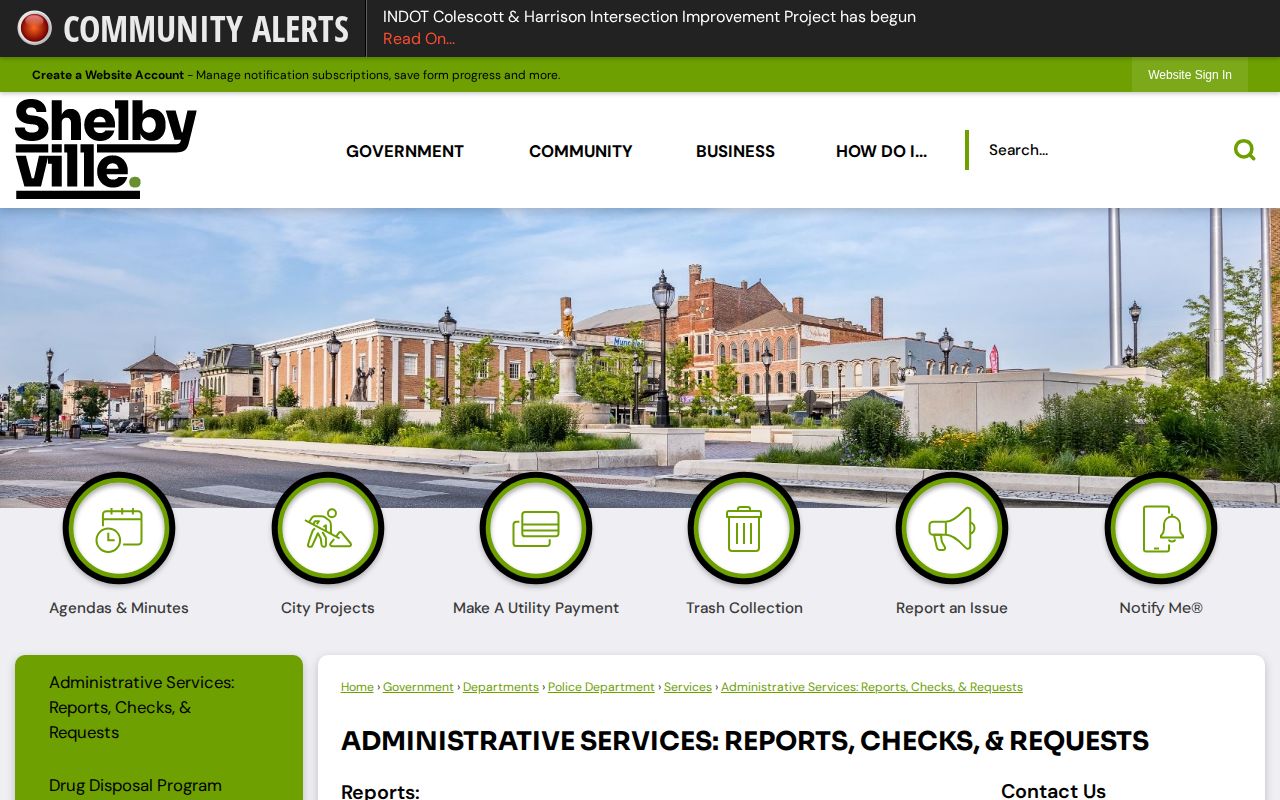Click the red Community Alerts indicator
The height and width of the screenshot is (800, 1280).
[x=34, y=28]
